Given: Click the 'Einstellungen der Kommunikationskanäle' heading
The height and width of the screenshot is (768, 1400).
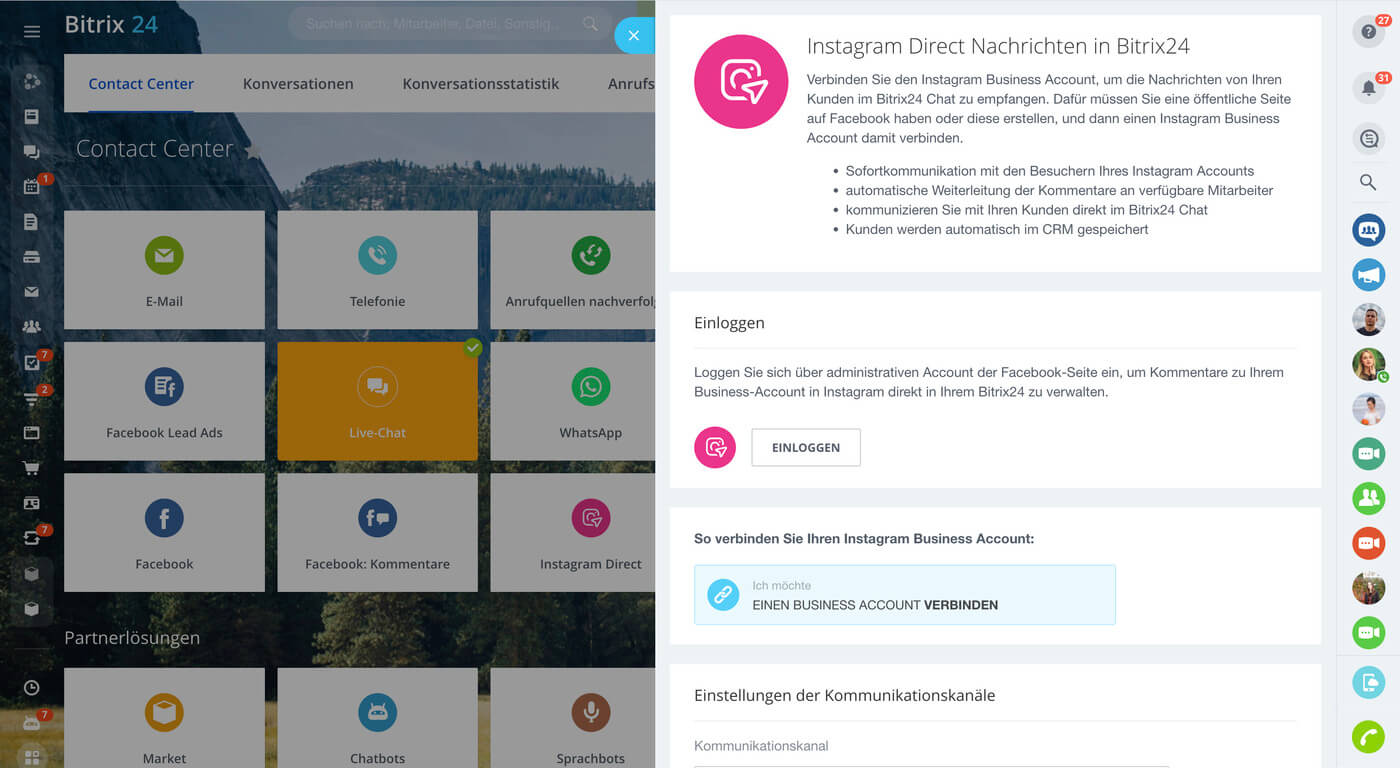Looking at the screenshot, I should pos(845,695).
